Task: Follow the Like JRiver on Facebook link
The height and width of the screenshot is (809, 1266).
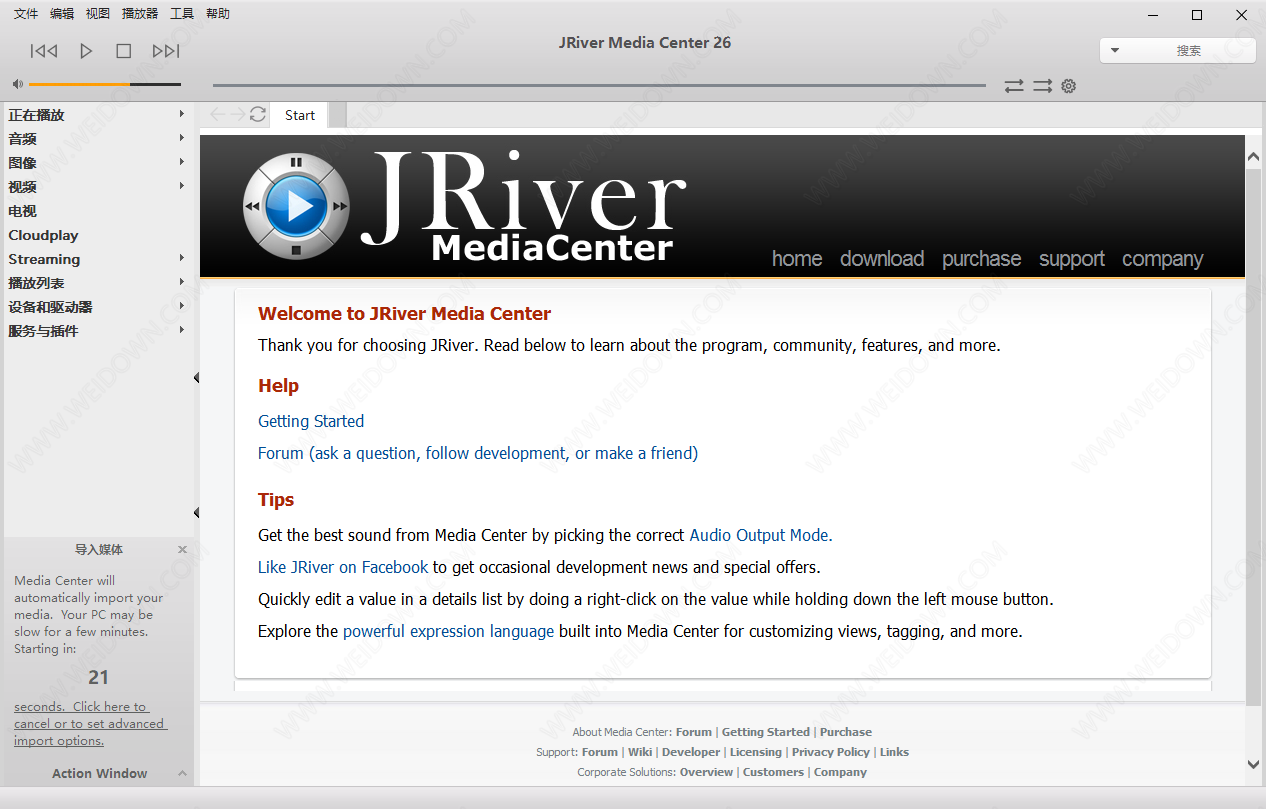Action: point(343,567)
